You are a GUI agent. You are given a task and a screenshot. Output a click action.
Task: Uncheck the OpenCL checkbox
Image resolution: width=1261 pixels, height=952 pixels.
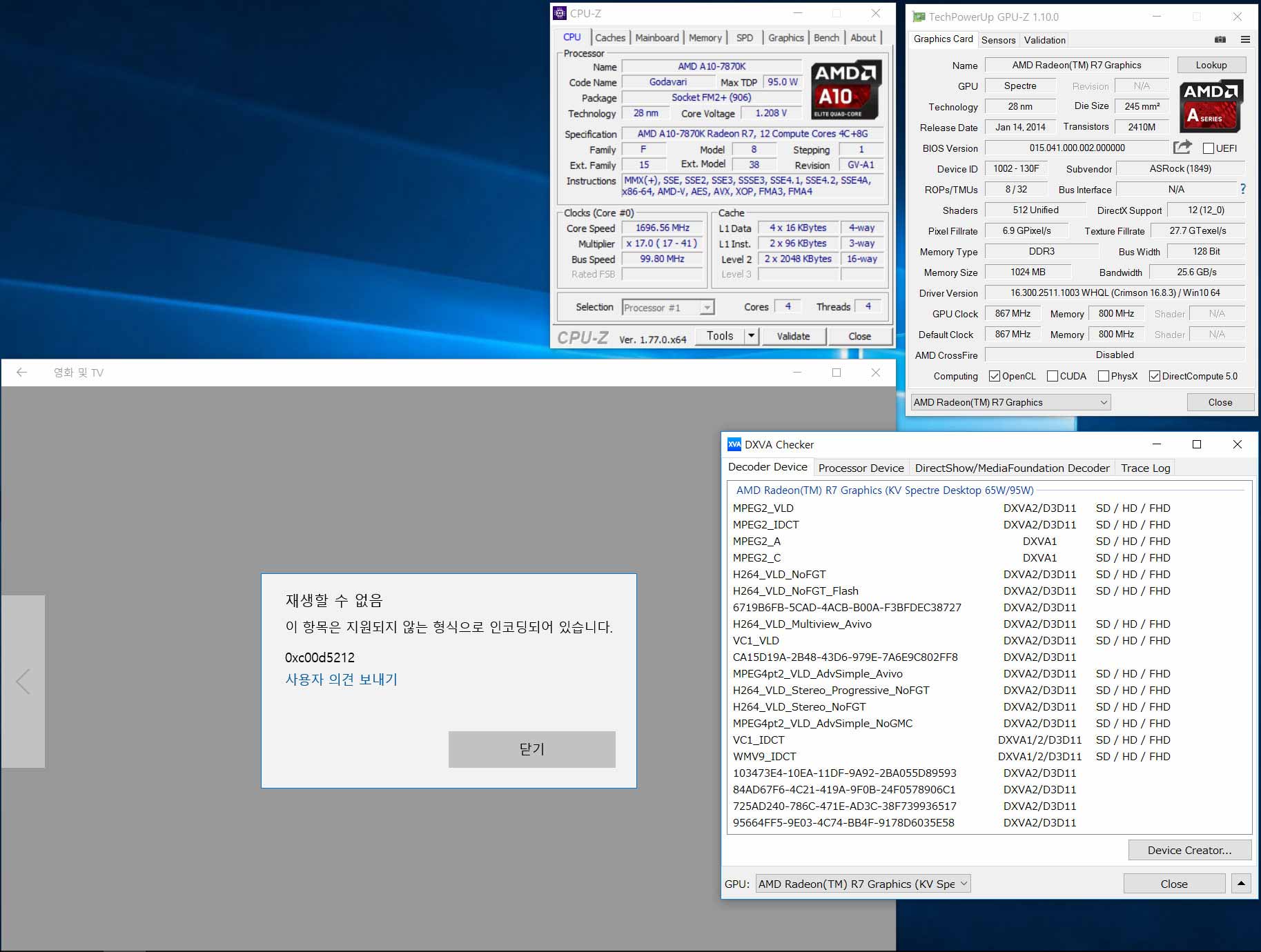tap(995, 376)
